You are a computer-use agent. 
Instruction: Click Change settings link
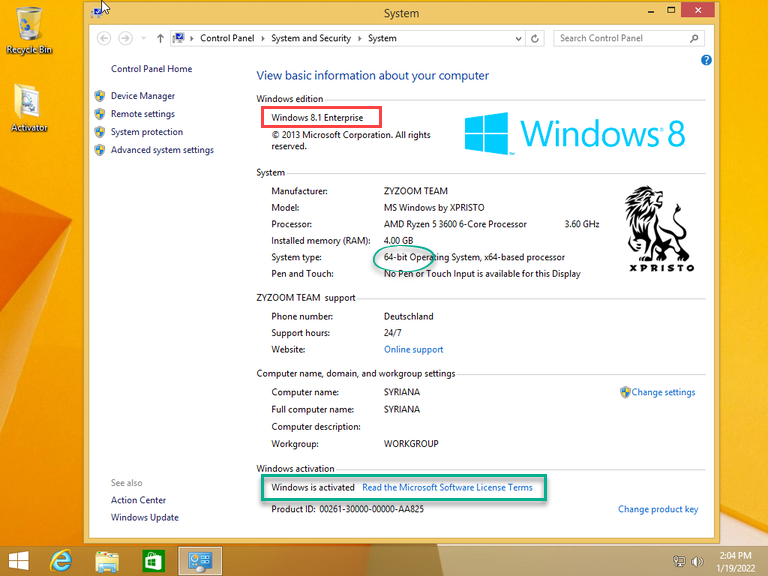(663, 392)
